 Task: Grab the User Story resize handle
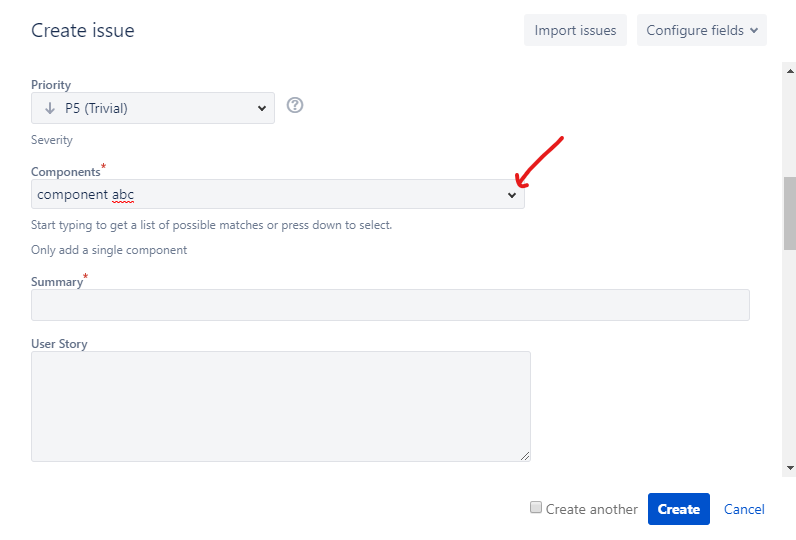coord(525,456)
